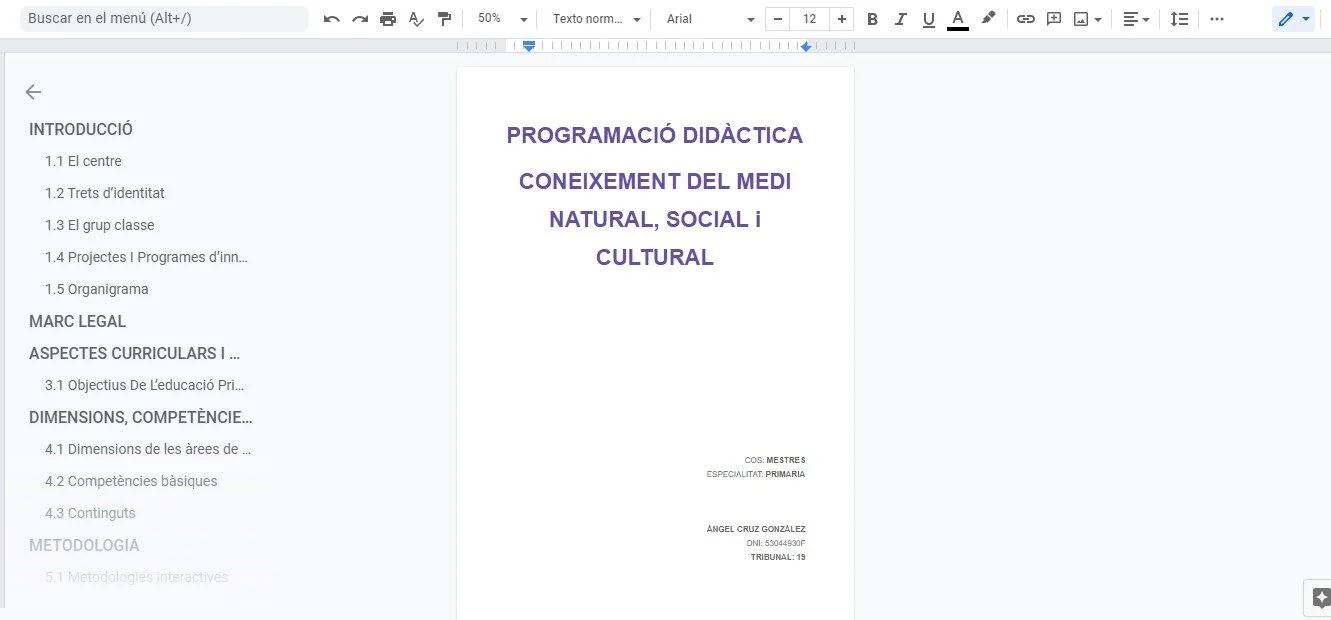Go to INTRODUCCIÓ heading in outline
The width and height of the screenshot is (1331, 620).
[x=81, y=129]
